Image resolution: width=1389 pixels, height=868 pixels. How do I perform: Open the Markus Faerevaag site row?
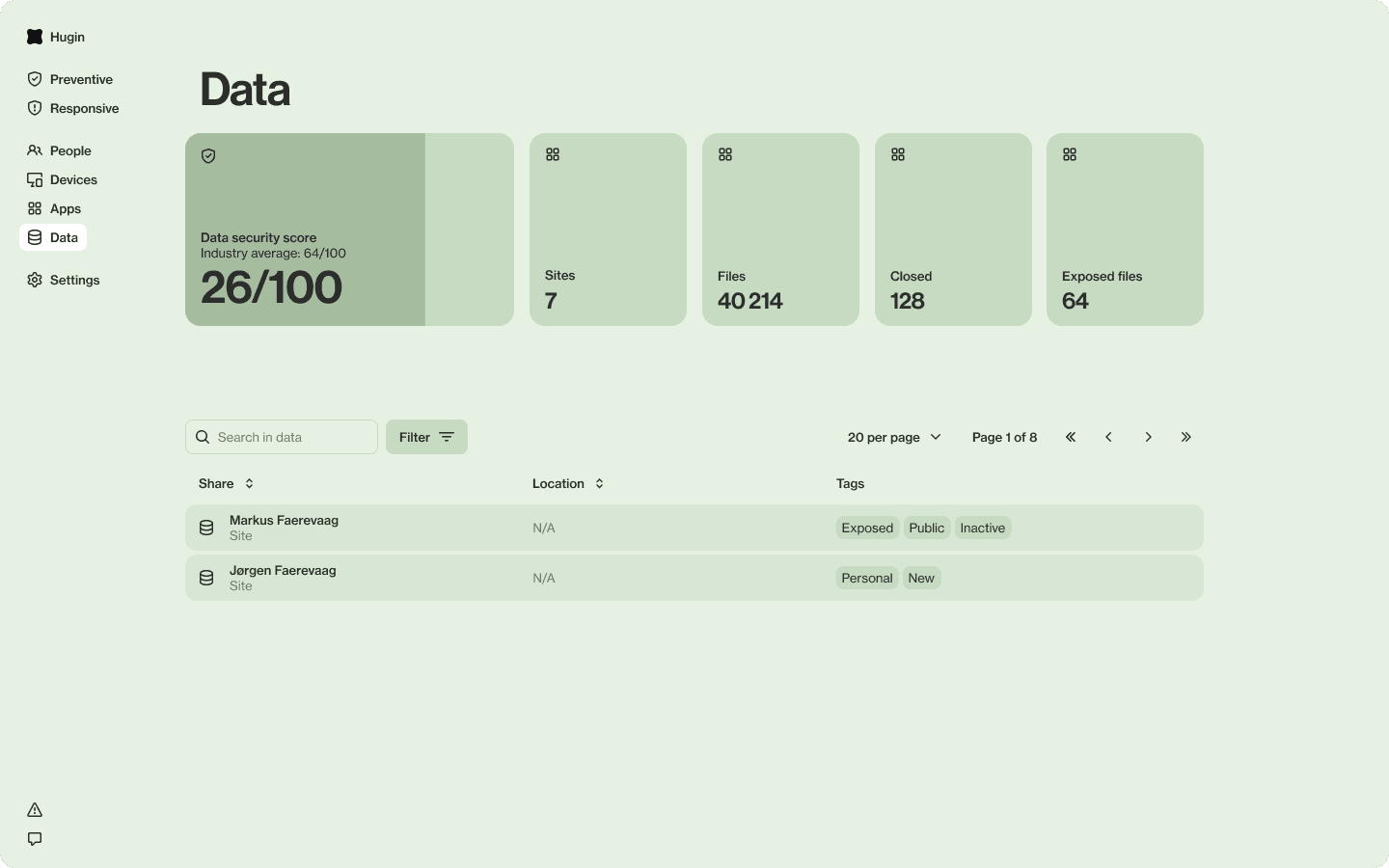point(694,528)
